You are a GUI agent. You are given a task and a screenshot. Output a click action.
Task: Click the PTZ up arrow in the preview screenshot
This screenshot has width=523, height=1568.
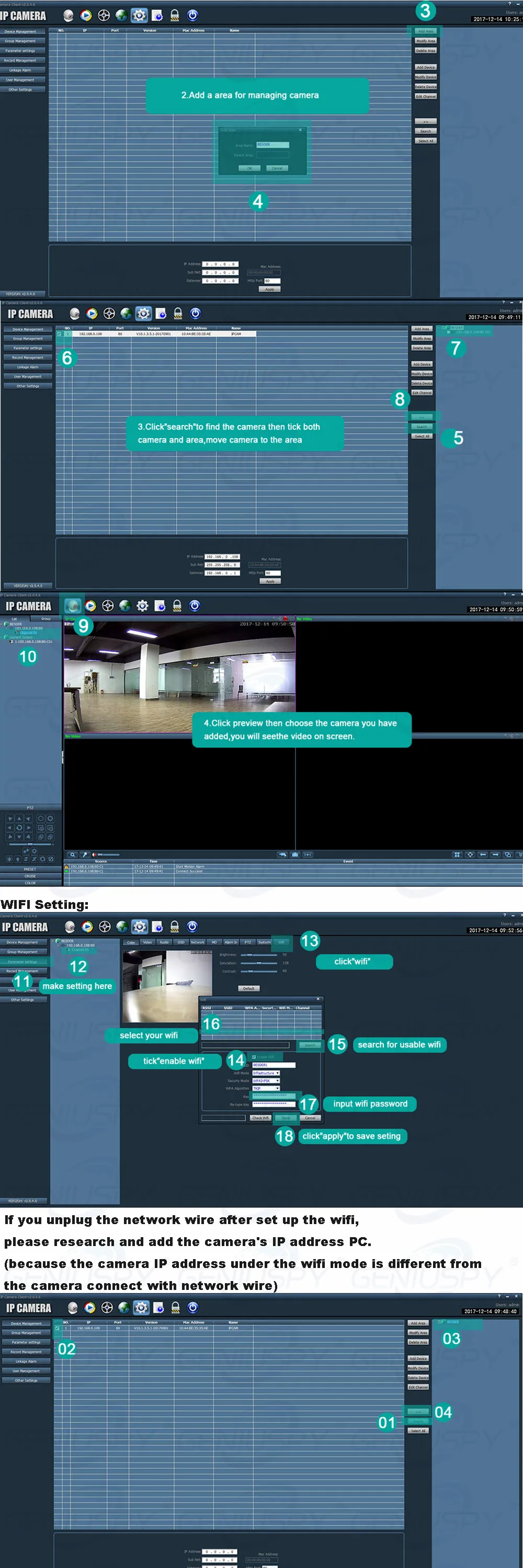click(x=19, y=818)
